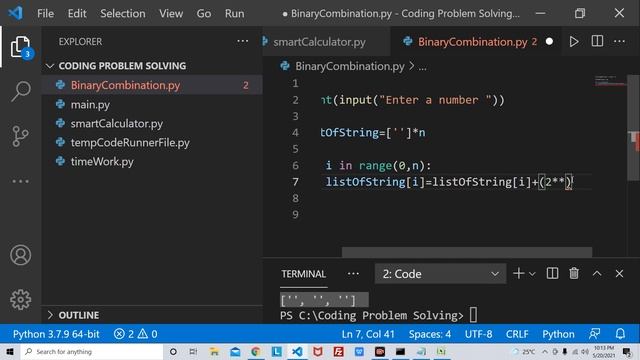Screen dimensions: 640x360
Task: Open the Windows Start menu
Action: (x=10, y=351)
